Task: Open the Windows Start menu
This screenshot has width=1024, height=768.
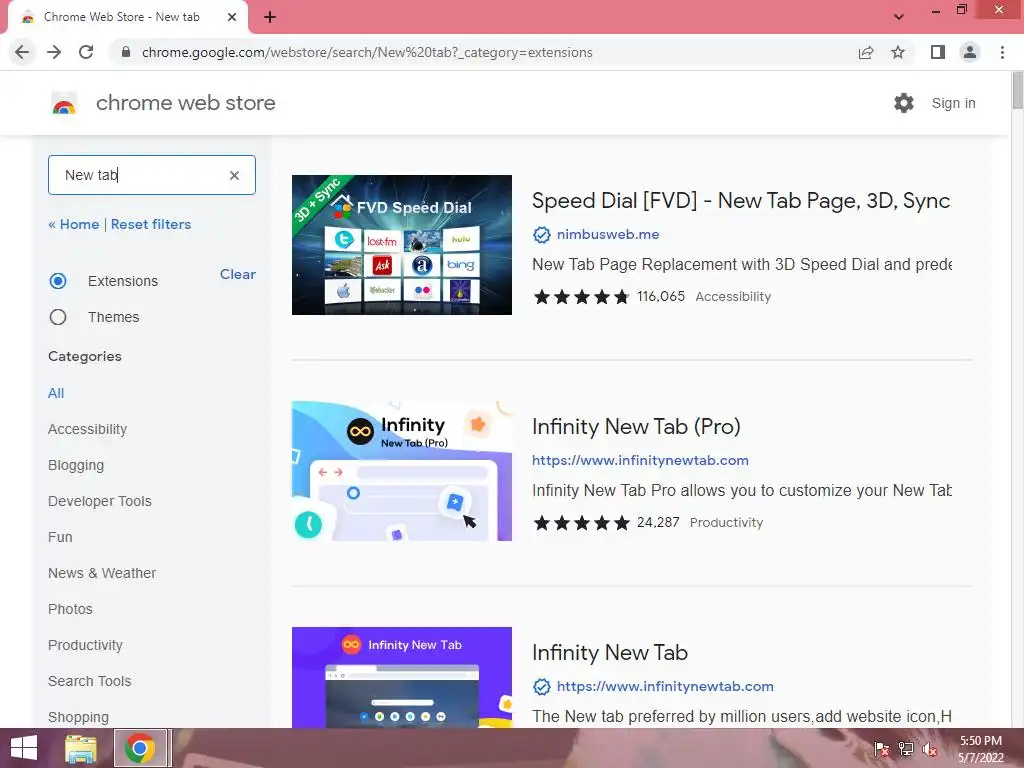Action: 24,748
